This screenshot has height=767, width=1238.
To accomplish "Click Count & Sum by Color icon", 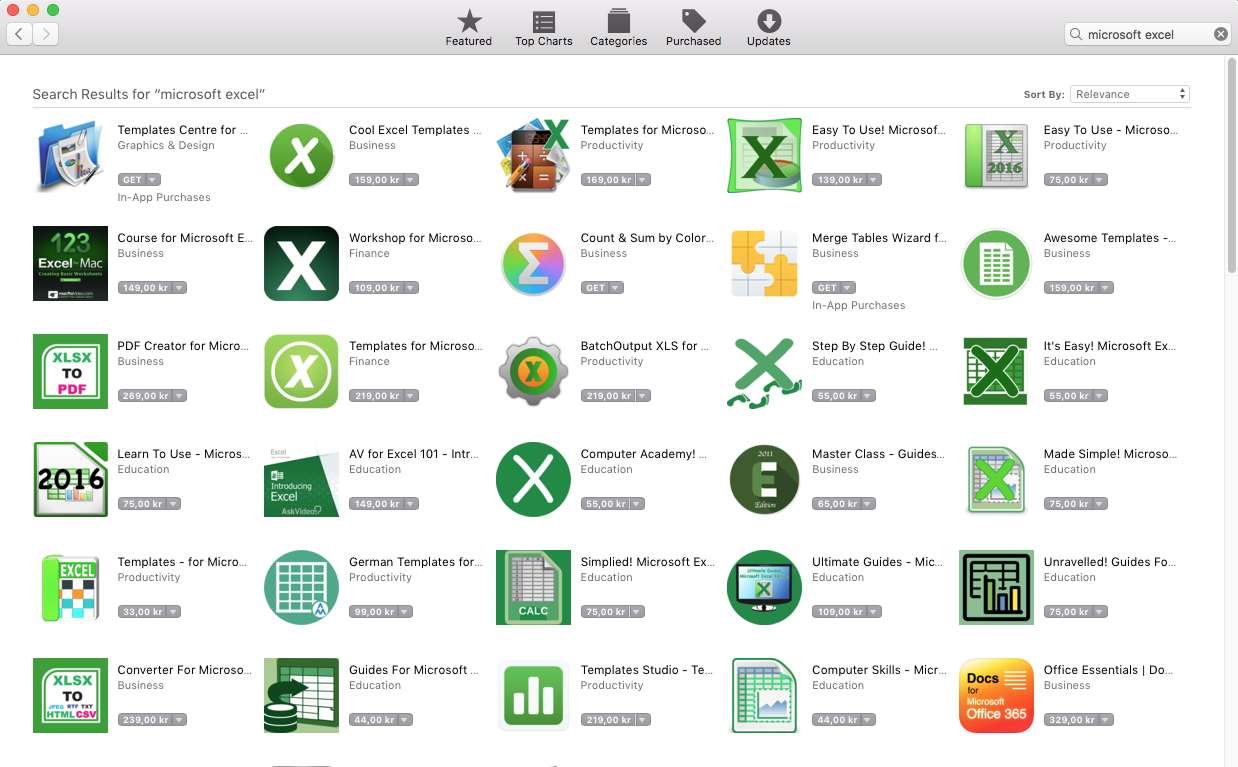I will coord(533,264).
